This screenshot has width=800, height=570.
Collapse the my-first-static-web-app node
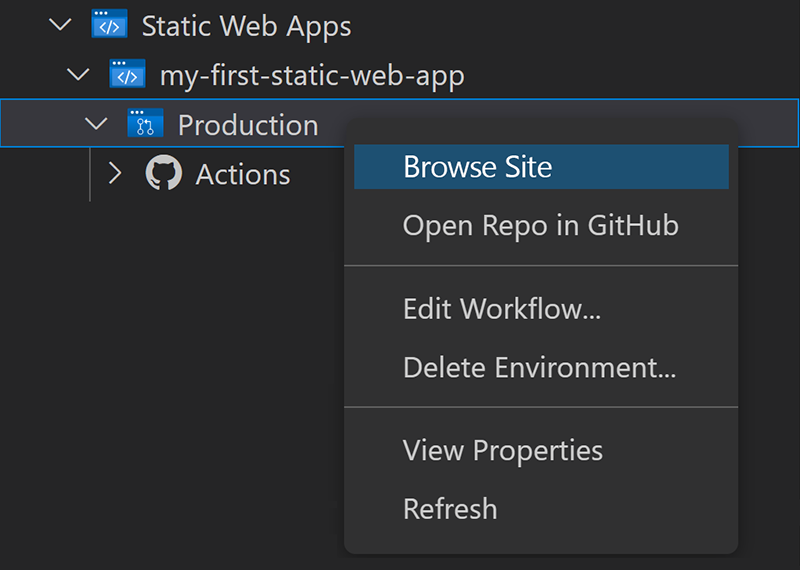[x=79, y=74]
